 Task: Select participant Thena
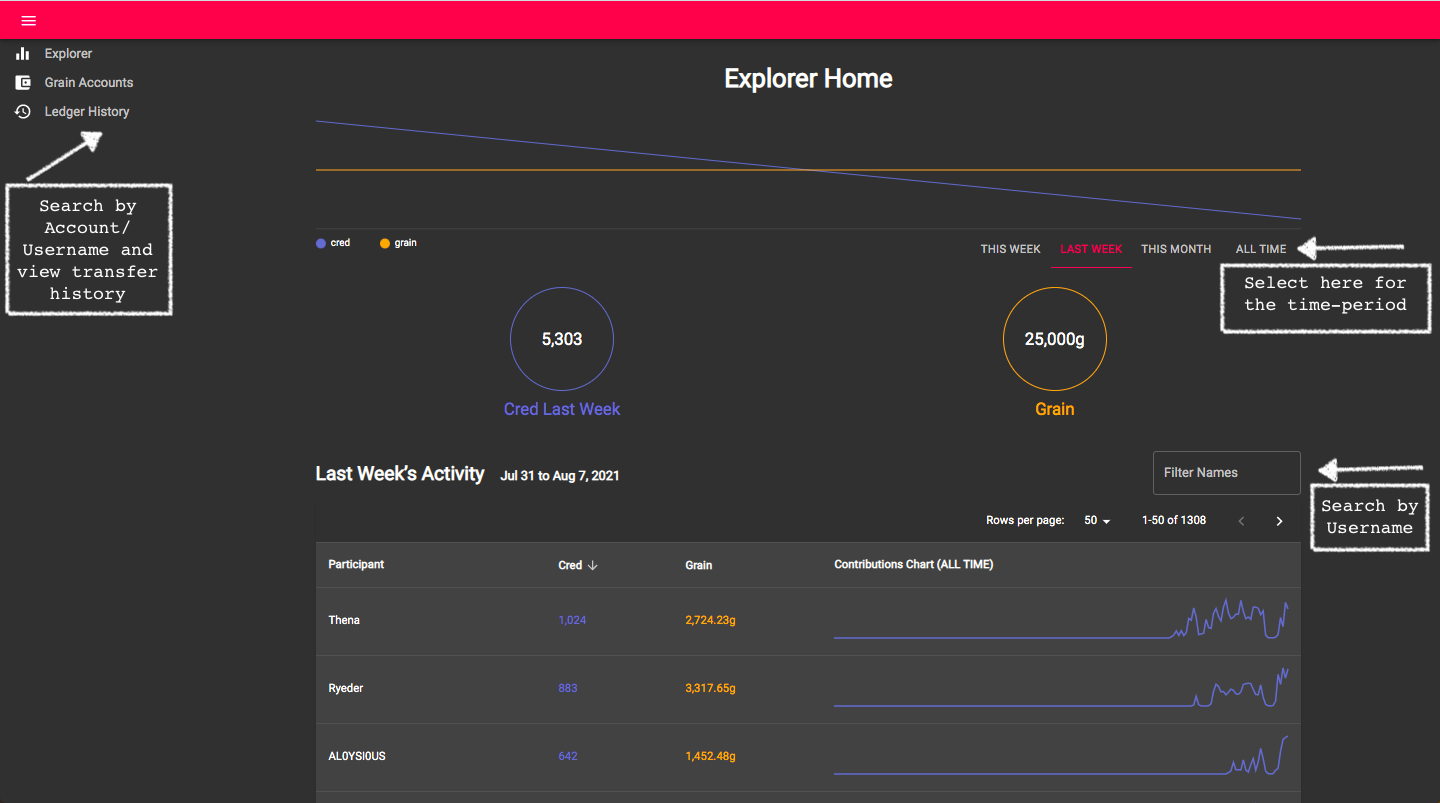click(344, 620)
